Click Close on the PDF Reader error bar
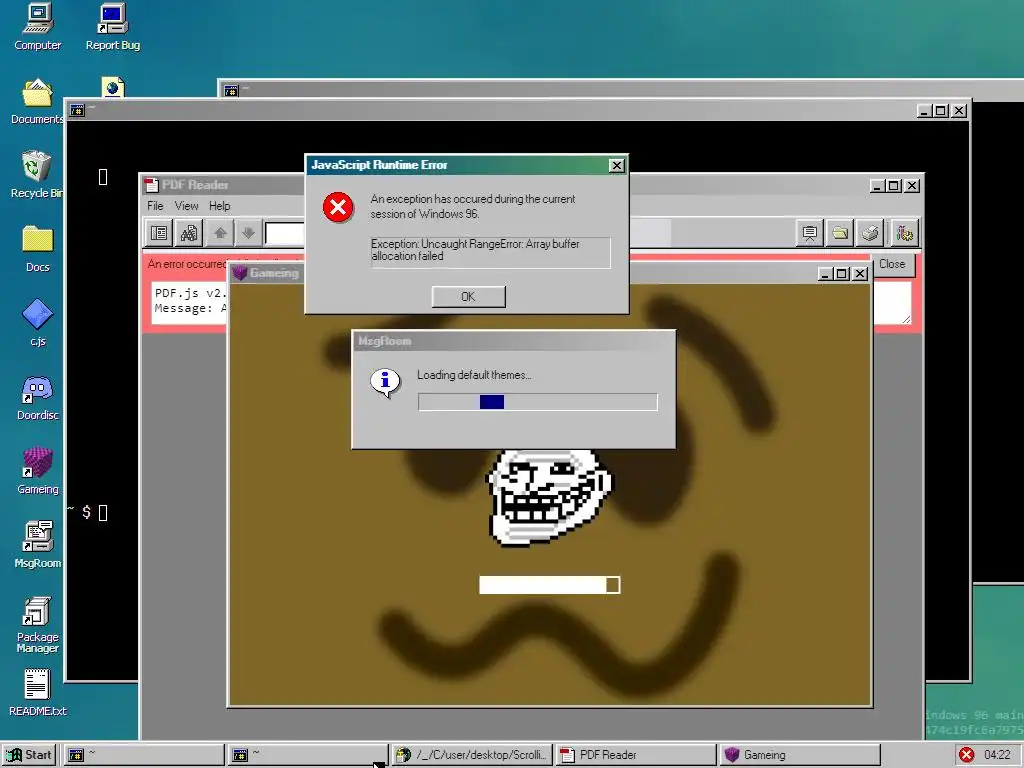The width and height of the screenshot is (1024, 768). click(892, 264)
